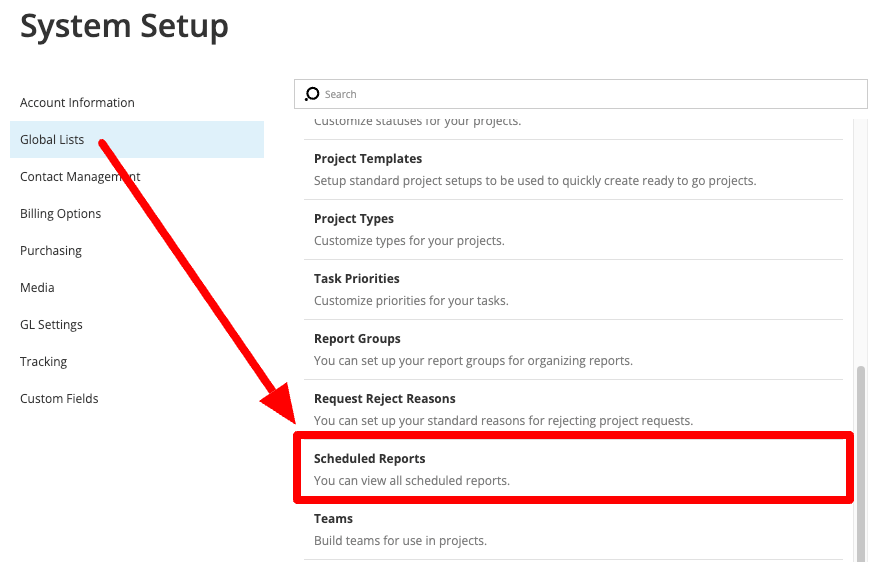Click the Teams description text
This screenshot has height=562, width=870.
pos(400,540)
